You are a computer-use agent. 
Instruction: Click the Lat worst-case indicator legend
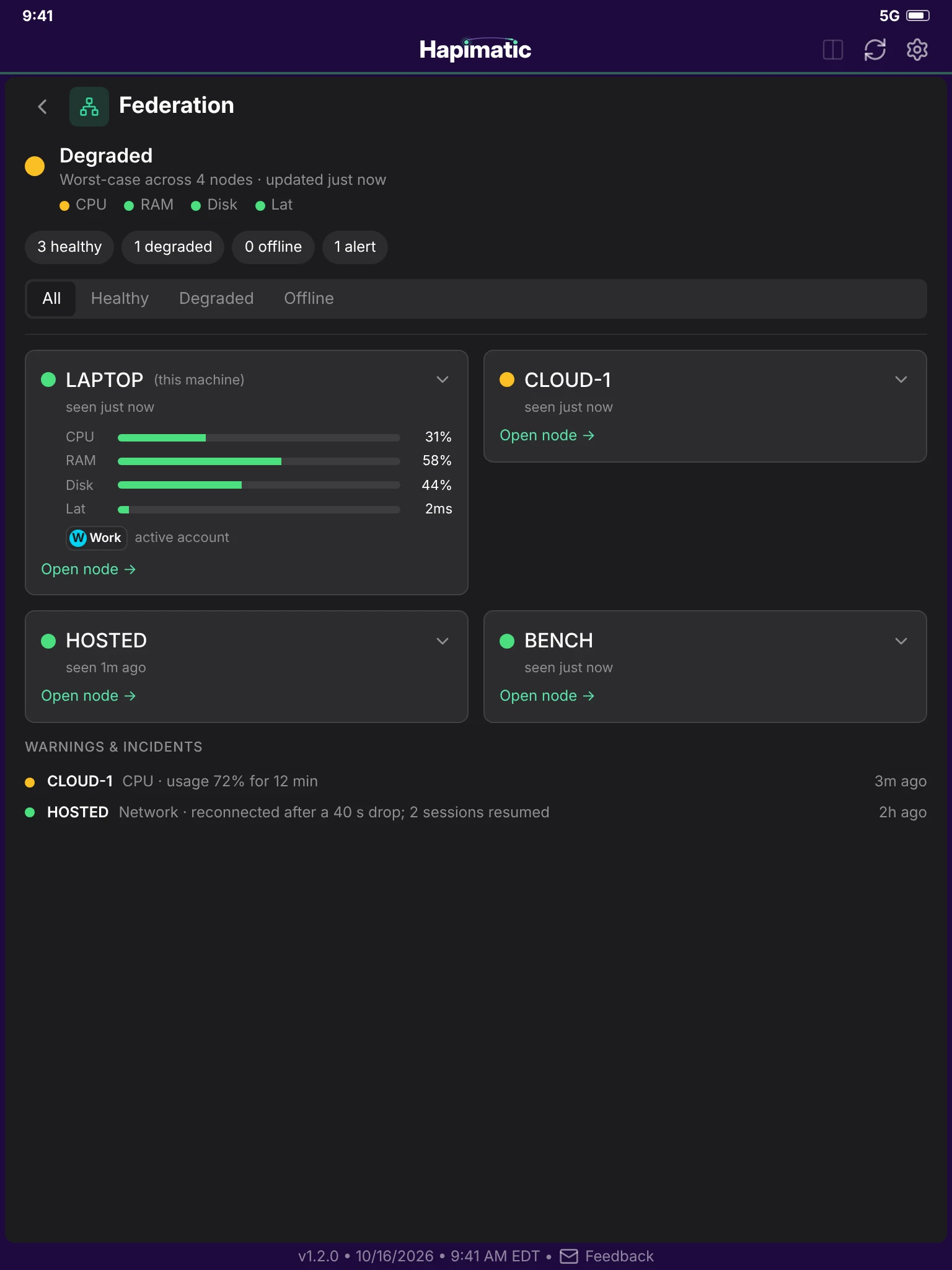click(274, 205)
